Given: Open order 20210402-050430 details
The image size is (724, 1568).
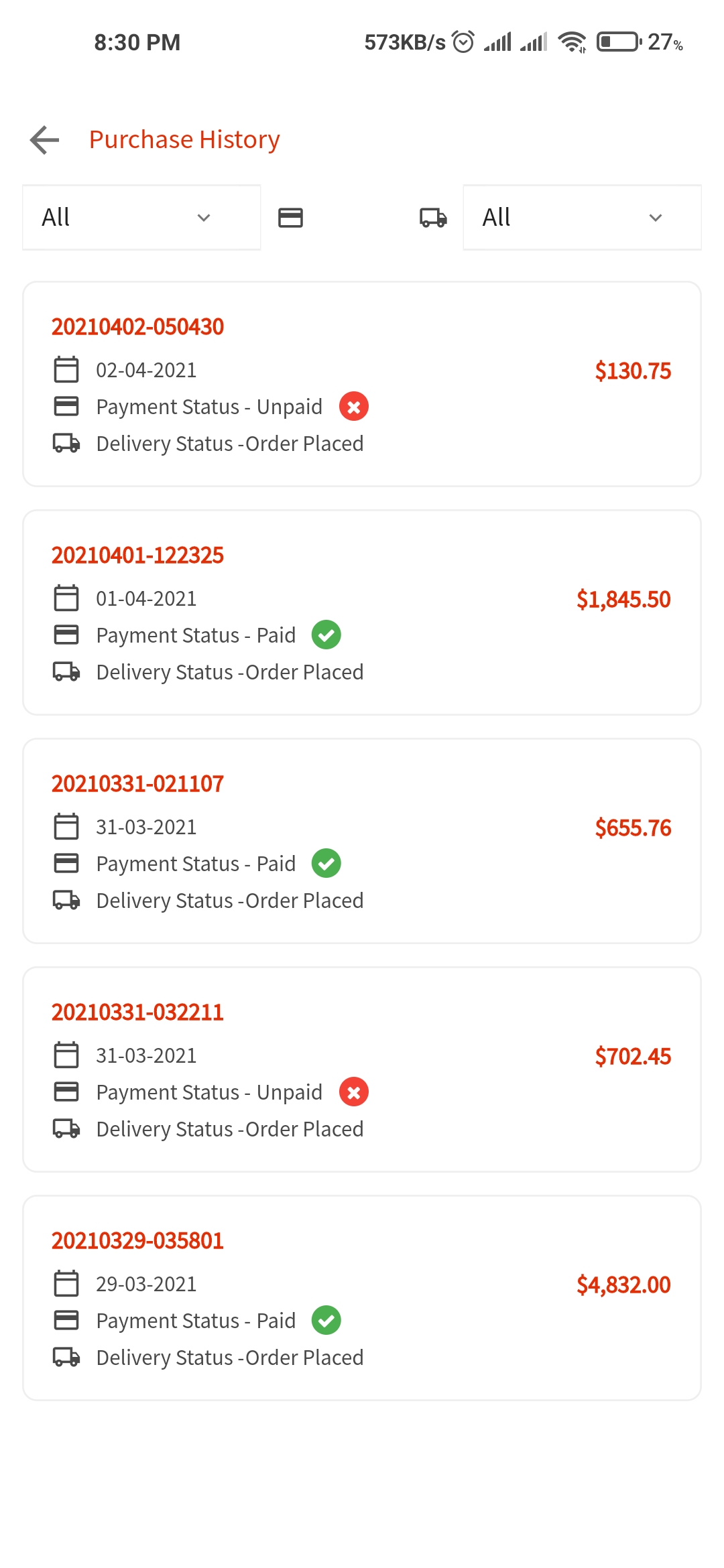Looking at the screenshot, I should (x=137, y=327).
